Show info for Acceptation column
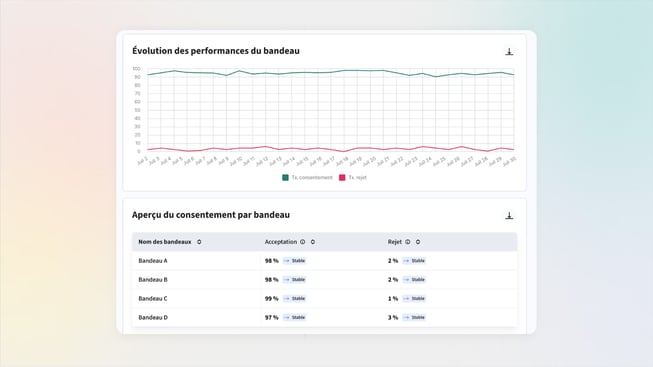This screenshot has height=367, width=653. 303,242
